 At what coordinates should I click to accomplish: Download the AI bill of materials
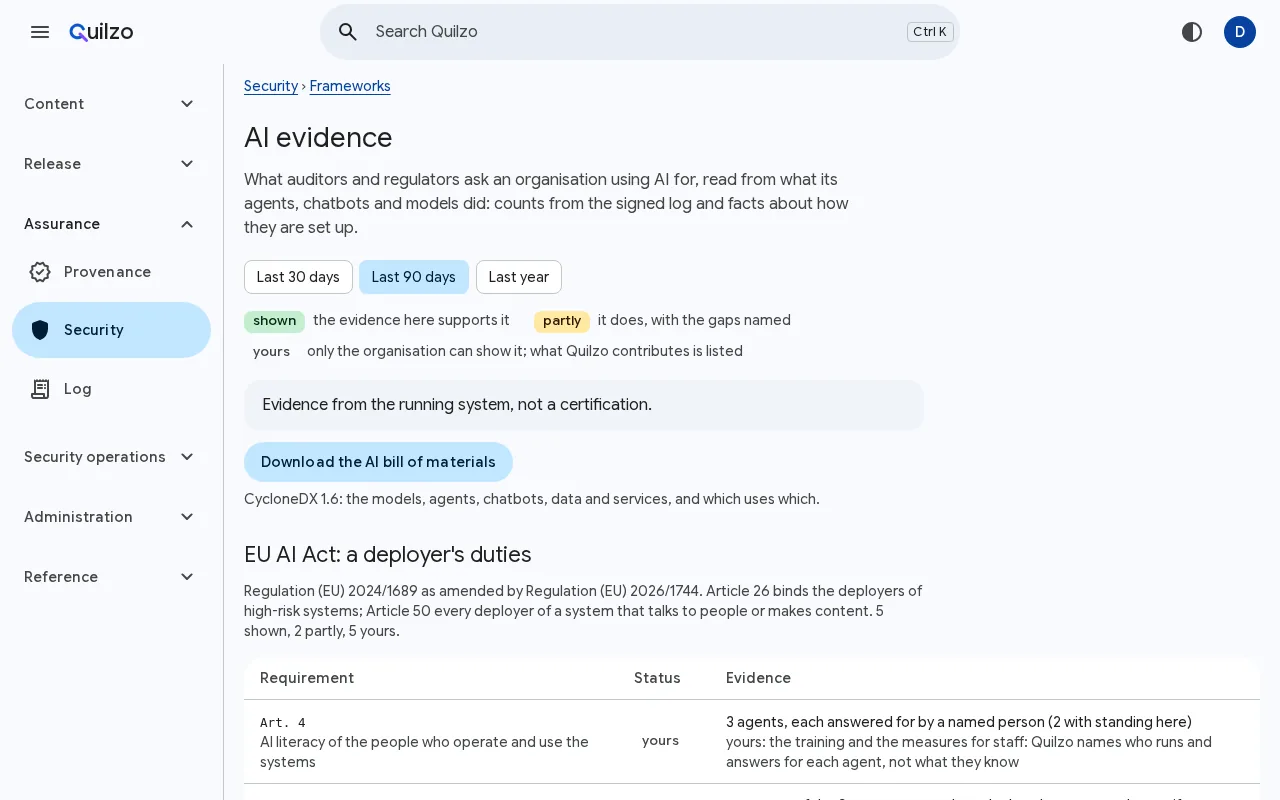378,462
